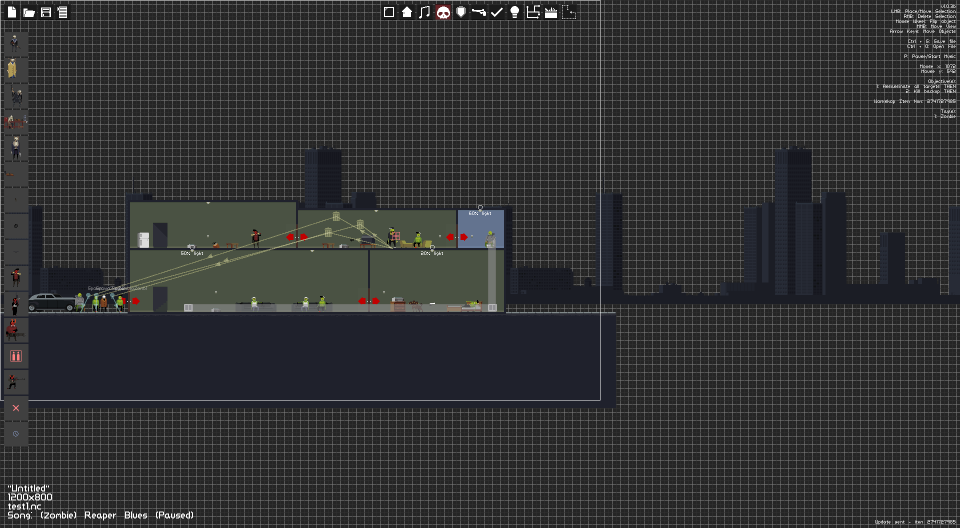
Task: Open the level notes document icon
Action: [62, 12]
